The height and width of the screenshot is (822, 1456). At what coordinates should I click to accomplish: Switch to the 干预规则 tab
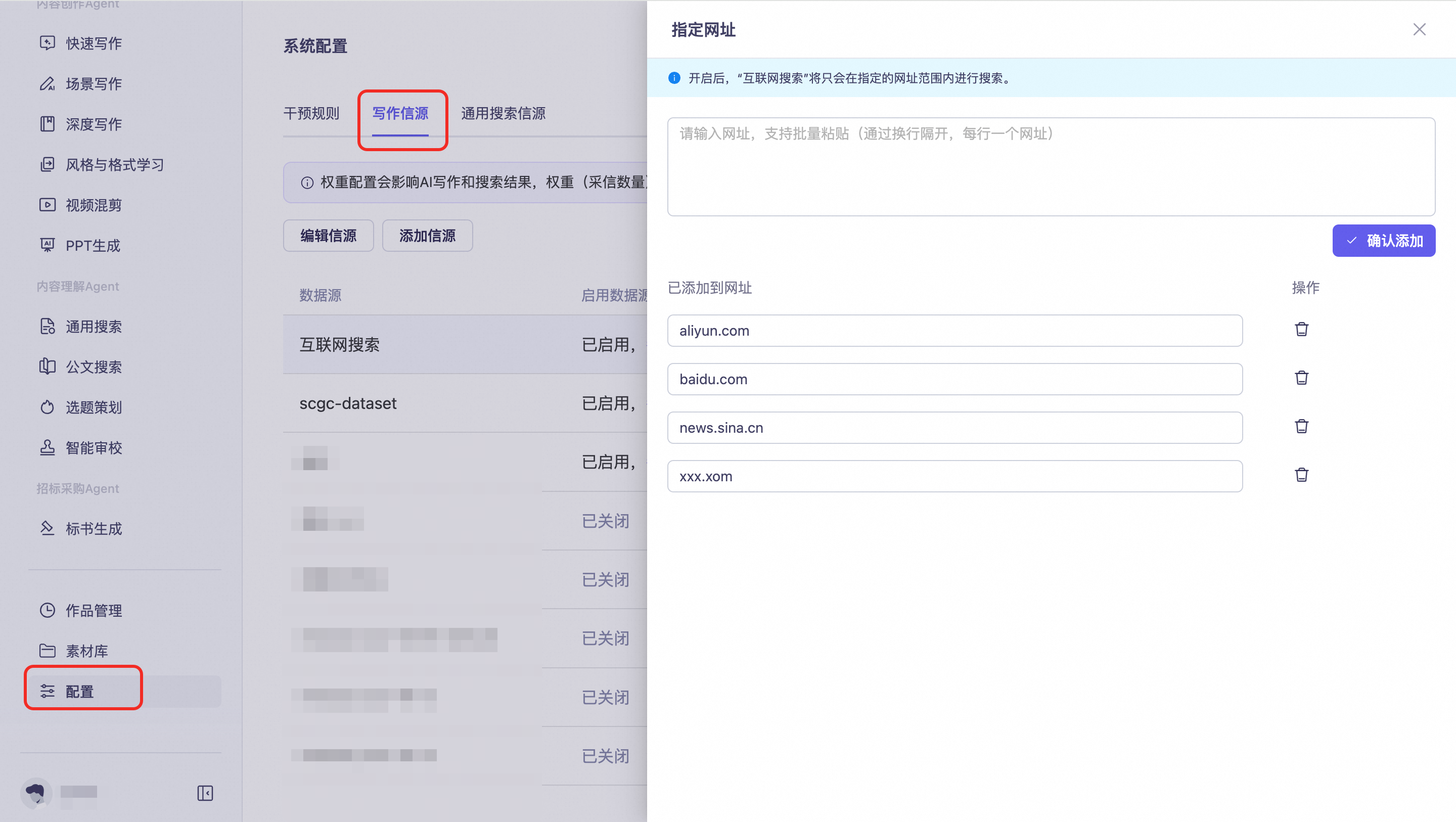[311, 114]
